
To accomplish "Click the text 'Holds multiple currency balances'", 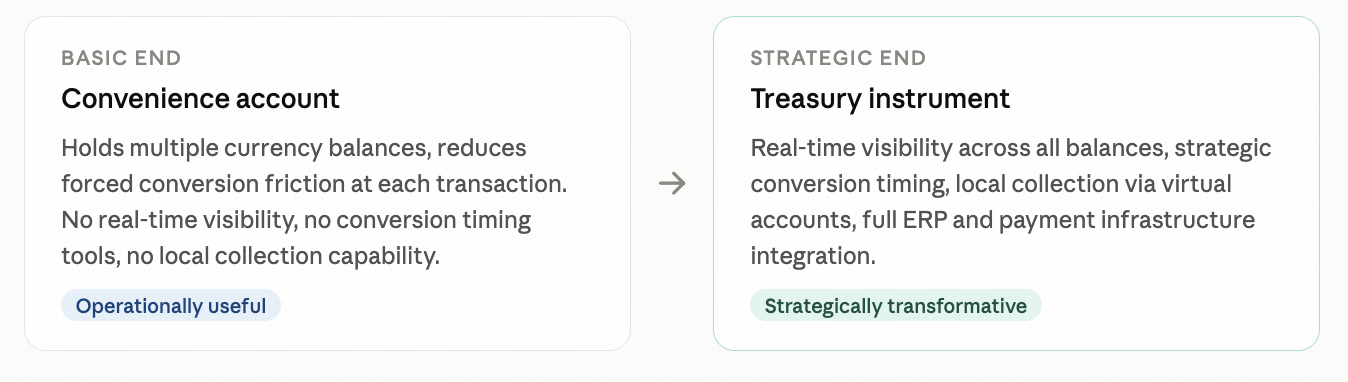I will 244,148.
